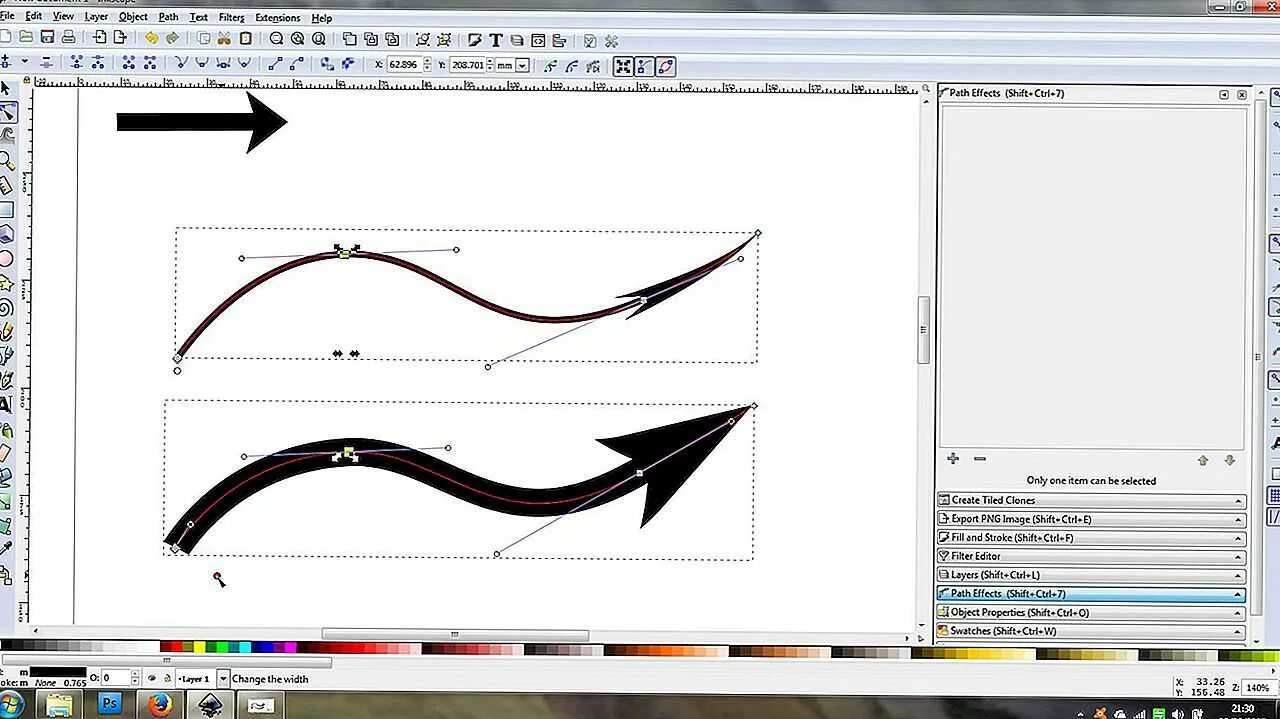This screenshot has width=1280, height=719.
Task: Click the Redo arrow icon
Action: click(173, 38)
